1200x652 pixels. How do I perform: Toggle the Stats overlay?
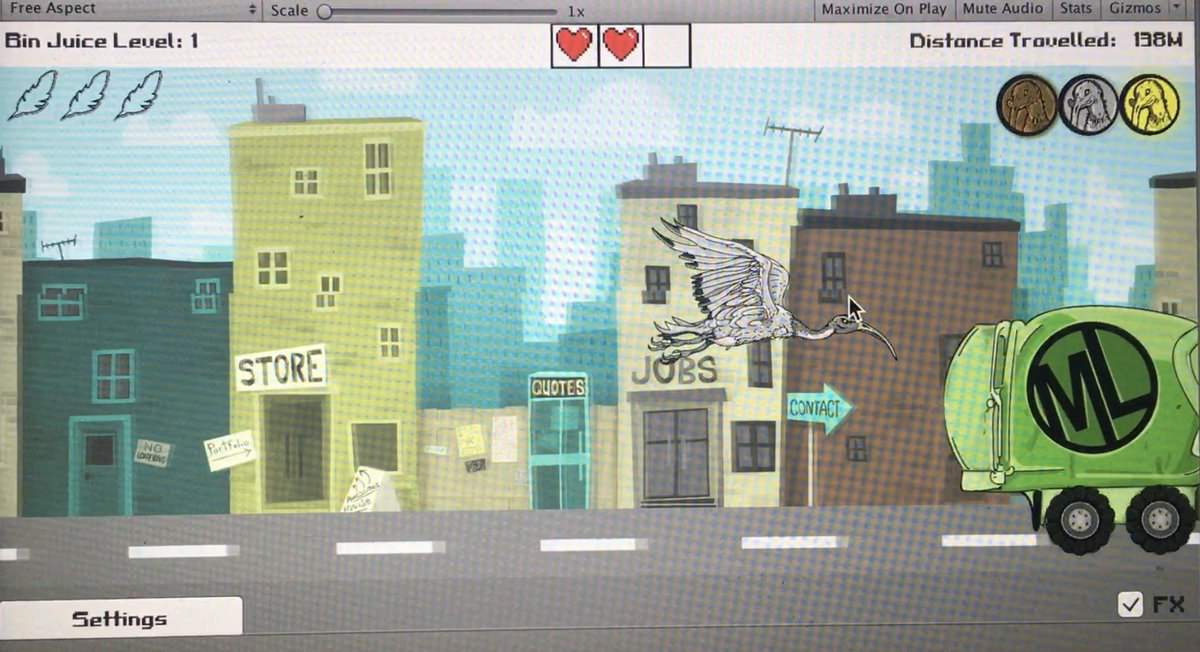pos(1076,9)
